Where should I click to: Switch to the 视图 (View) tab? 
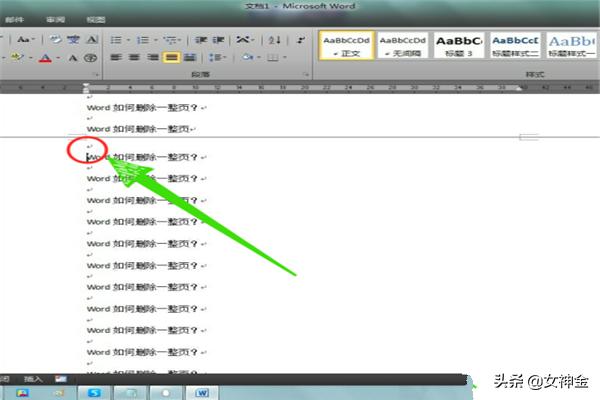point(95,19)
